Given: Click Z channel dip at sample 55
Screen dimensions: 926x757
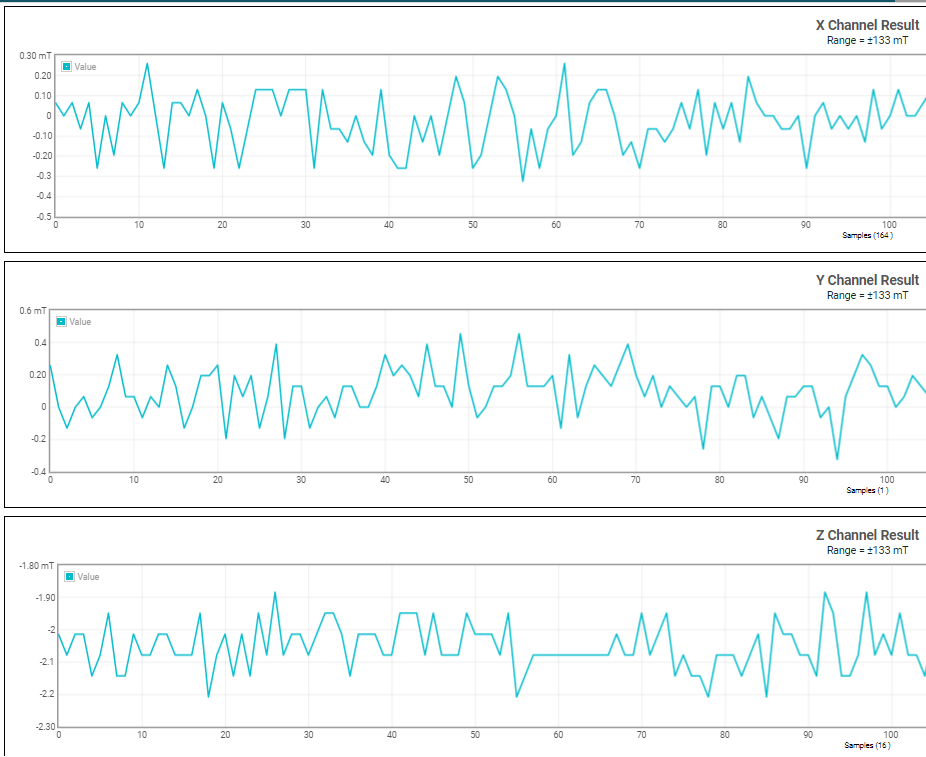Looking at the screenshot, I should click(x=517, y=697).
